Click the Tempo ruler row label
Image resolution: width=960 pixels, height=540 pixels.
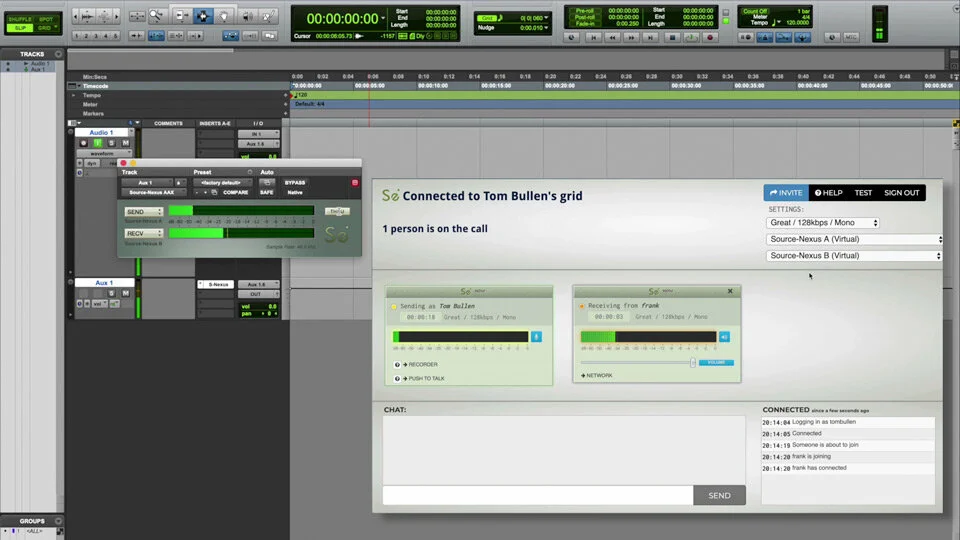(x=92, y=96)
